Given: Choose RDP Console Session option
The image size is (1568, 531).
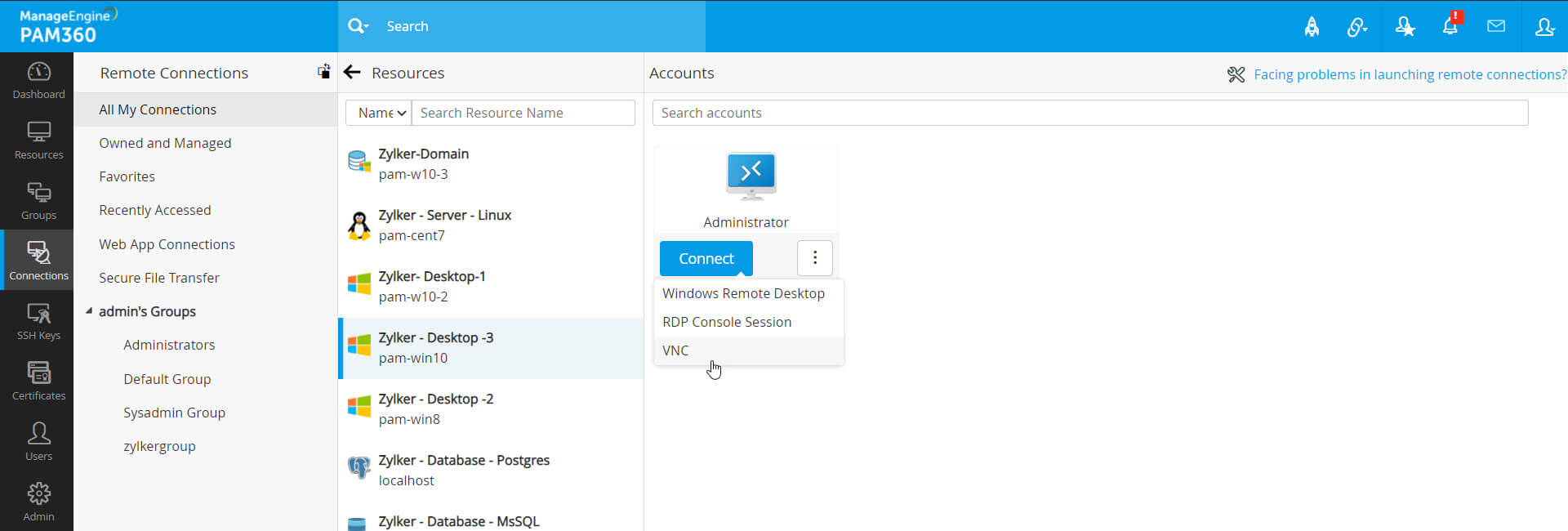Looking at the screenshot, I should (727, 322).
